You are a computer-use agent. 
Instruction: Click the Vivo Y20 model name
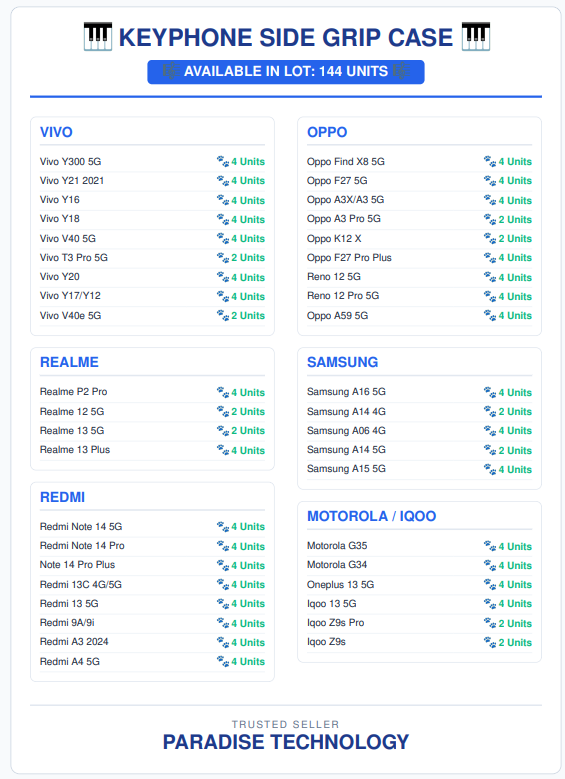click(60, 277)
